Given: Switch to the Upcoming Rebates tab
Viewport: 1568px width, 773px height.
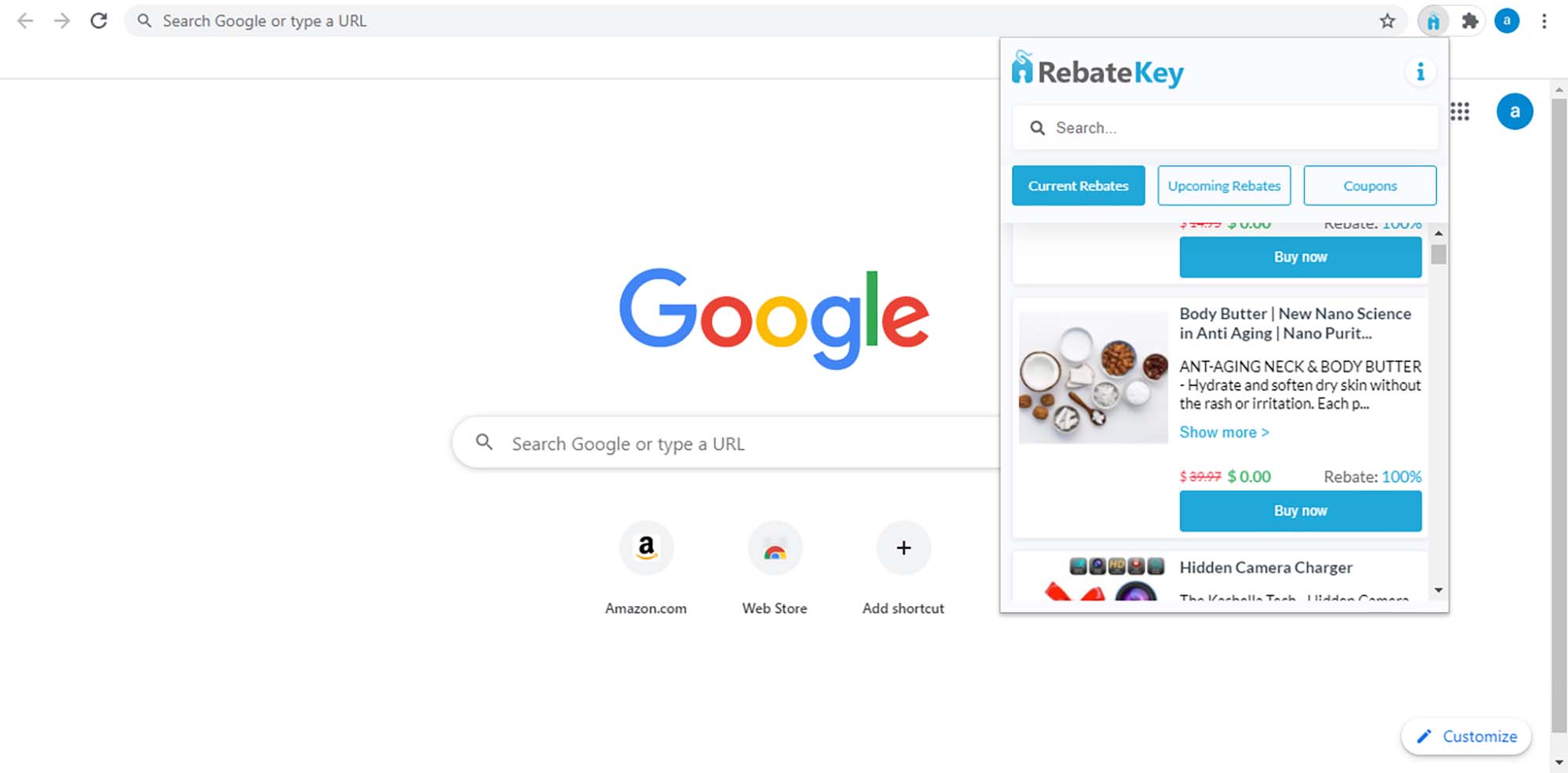Looking at the screenshot, I should (x=1224, y=186).
